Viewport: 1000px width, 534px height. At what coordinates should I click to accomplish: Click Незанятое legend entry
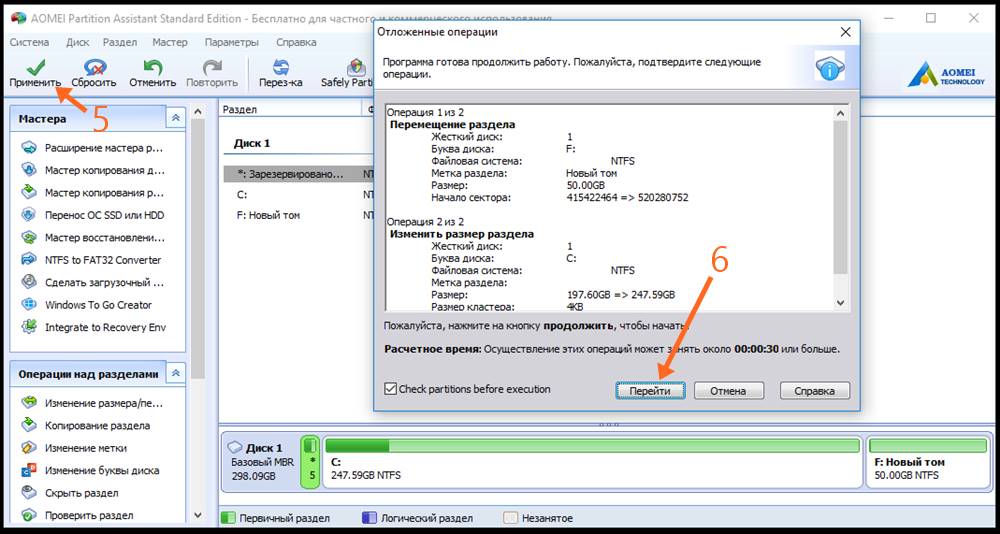pos(538,518)
